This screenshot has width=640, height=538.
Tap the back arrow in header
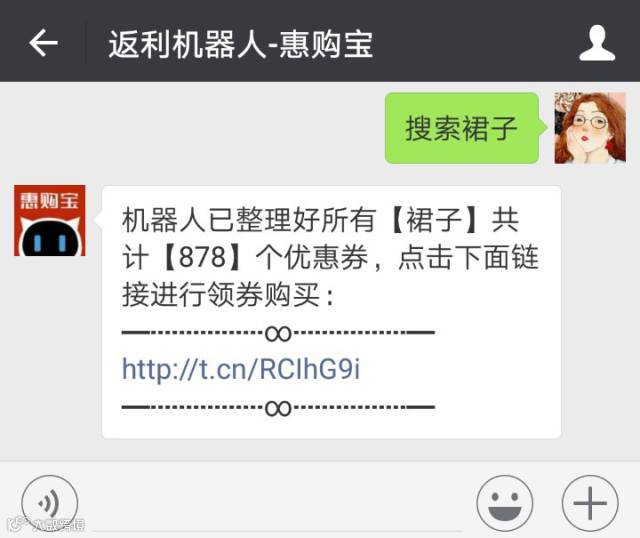coord(43,42)
